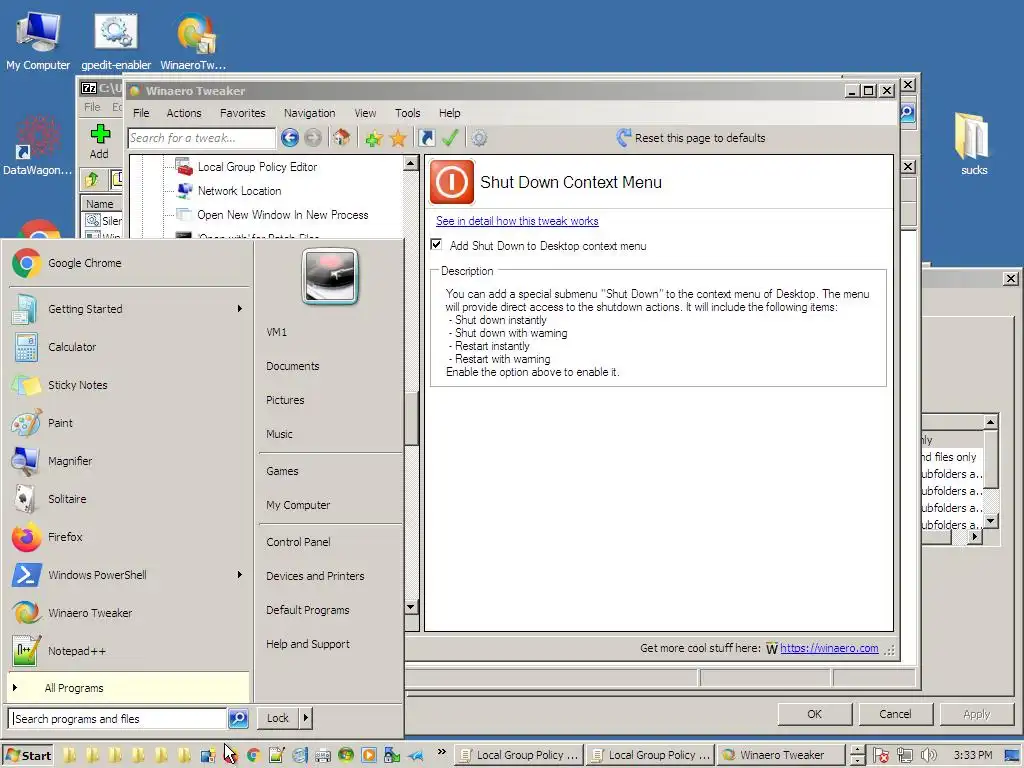Click the scroll-down arrow of the subfolders list in the background dialog
The width and height of the screenshot is (1024, 768).
coord(991,520)
